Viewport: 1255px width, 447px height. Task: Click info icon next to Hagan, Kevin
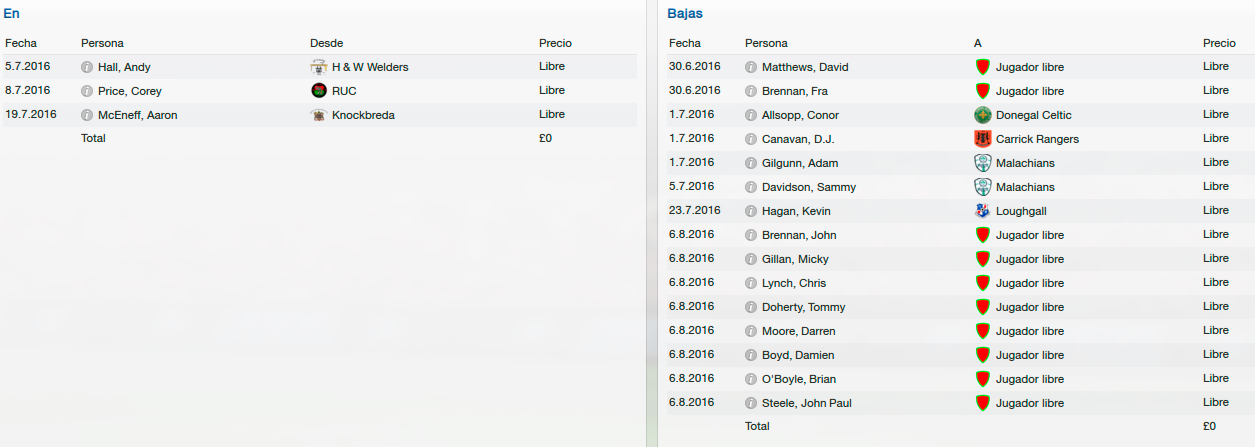pos(751,211)
